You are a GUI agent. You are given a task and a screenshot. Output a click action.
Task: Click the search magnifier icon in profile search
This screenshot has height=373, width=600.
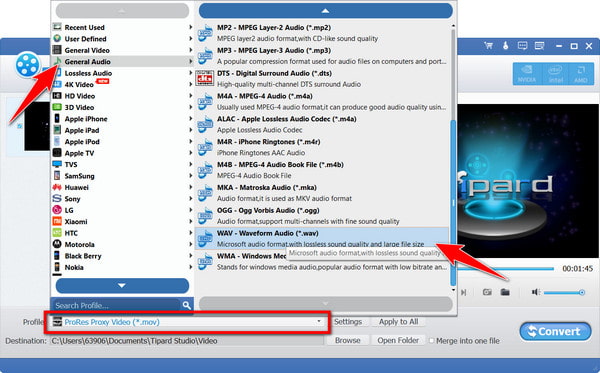(186, 305)
